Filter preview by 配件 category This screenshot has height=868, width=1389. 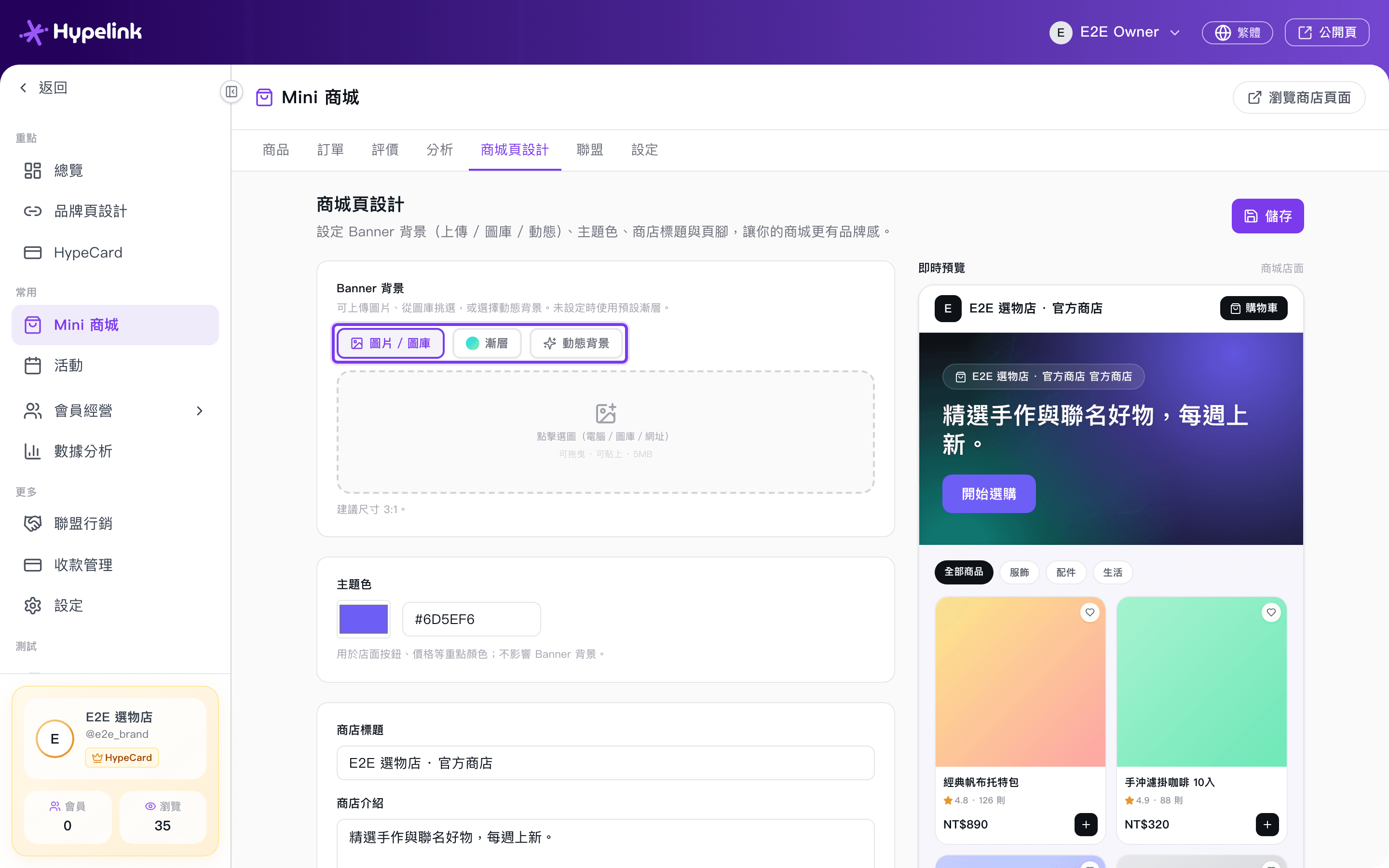pyautogui.click(x=1066, y=572)
